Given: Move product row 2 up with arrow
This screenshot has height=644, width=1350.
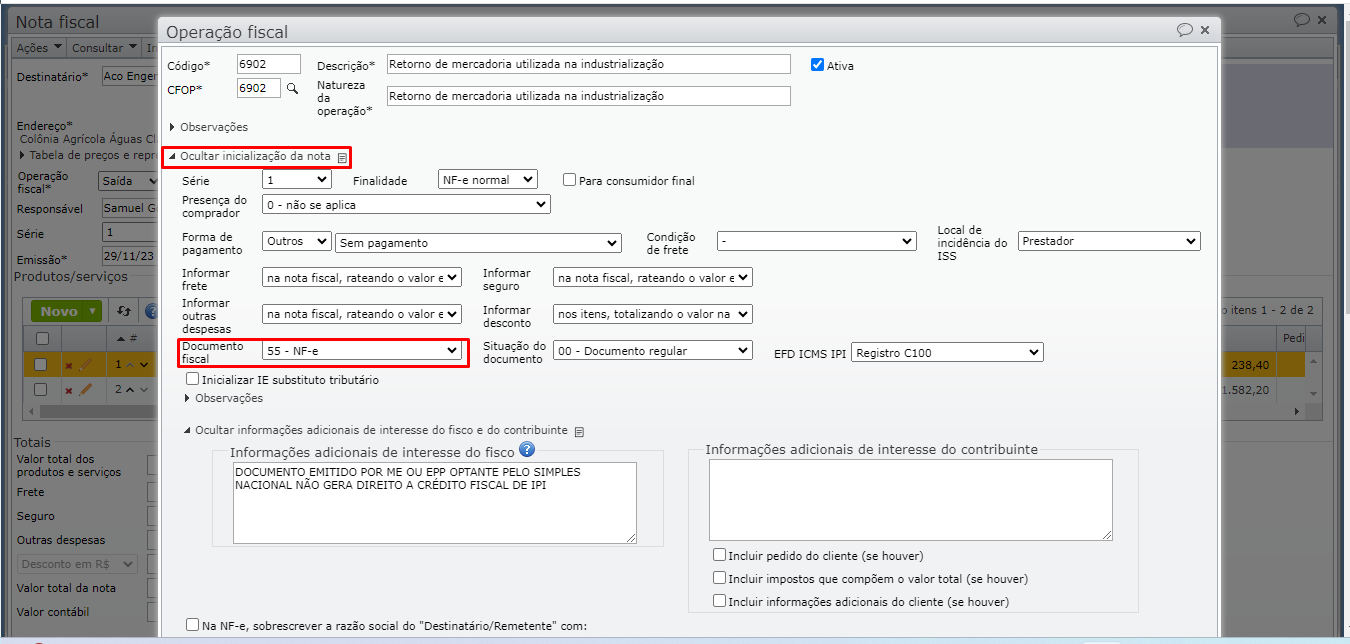Looking at the screenshot, I should coord(131,390).
